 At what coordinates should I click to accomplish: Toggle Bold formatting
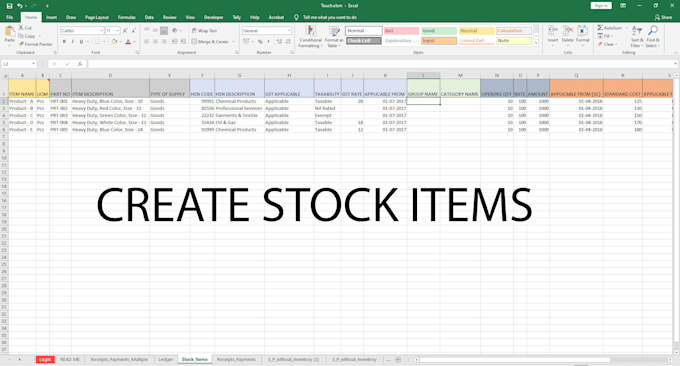point(64,42)
